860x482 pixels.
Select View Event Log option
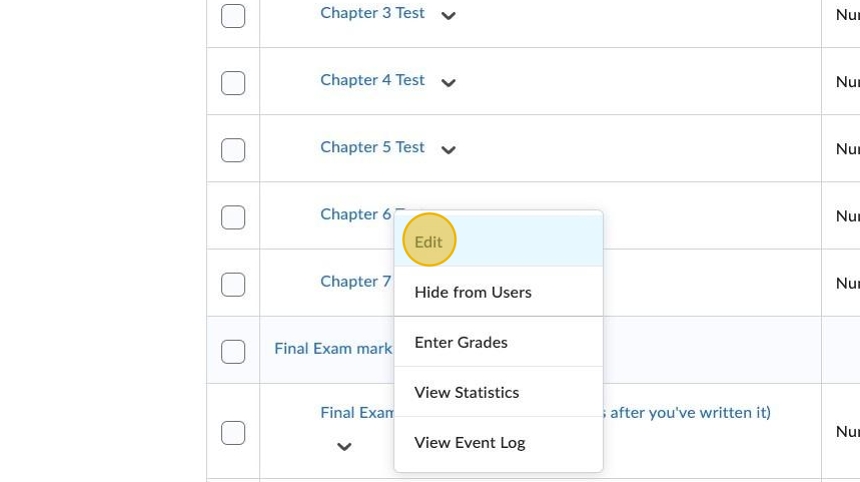(x=470, y=442)
